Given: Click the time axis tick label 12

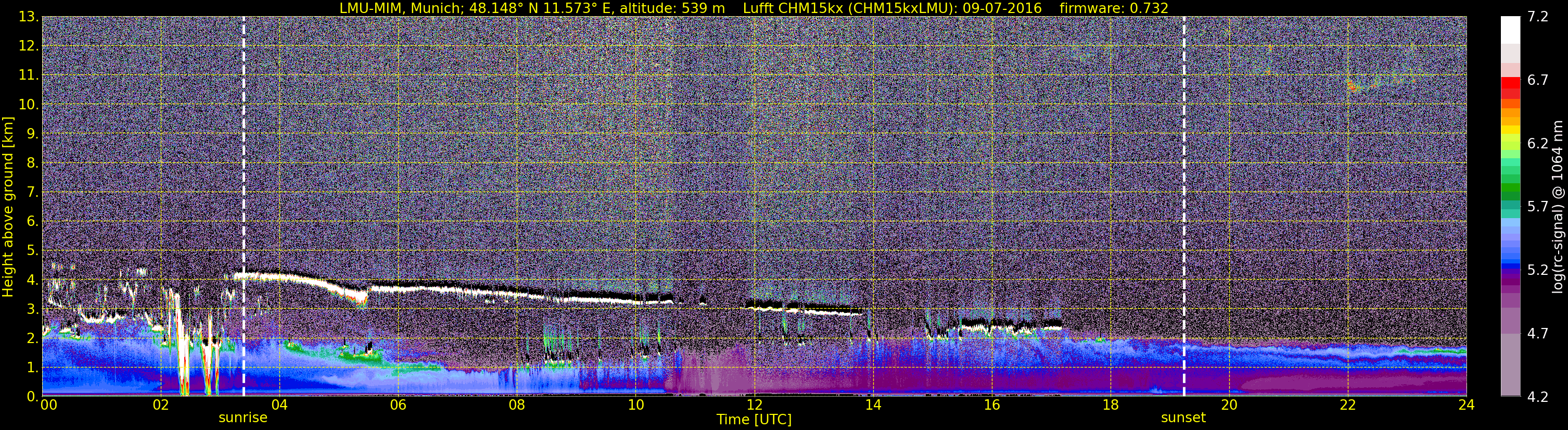Looking at the screenshot, I should pos(754,406).
